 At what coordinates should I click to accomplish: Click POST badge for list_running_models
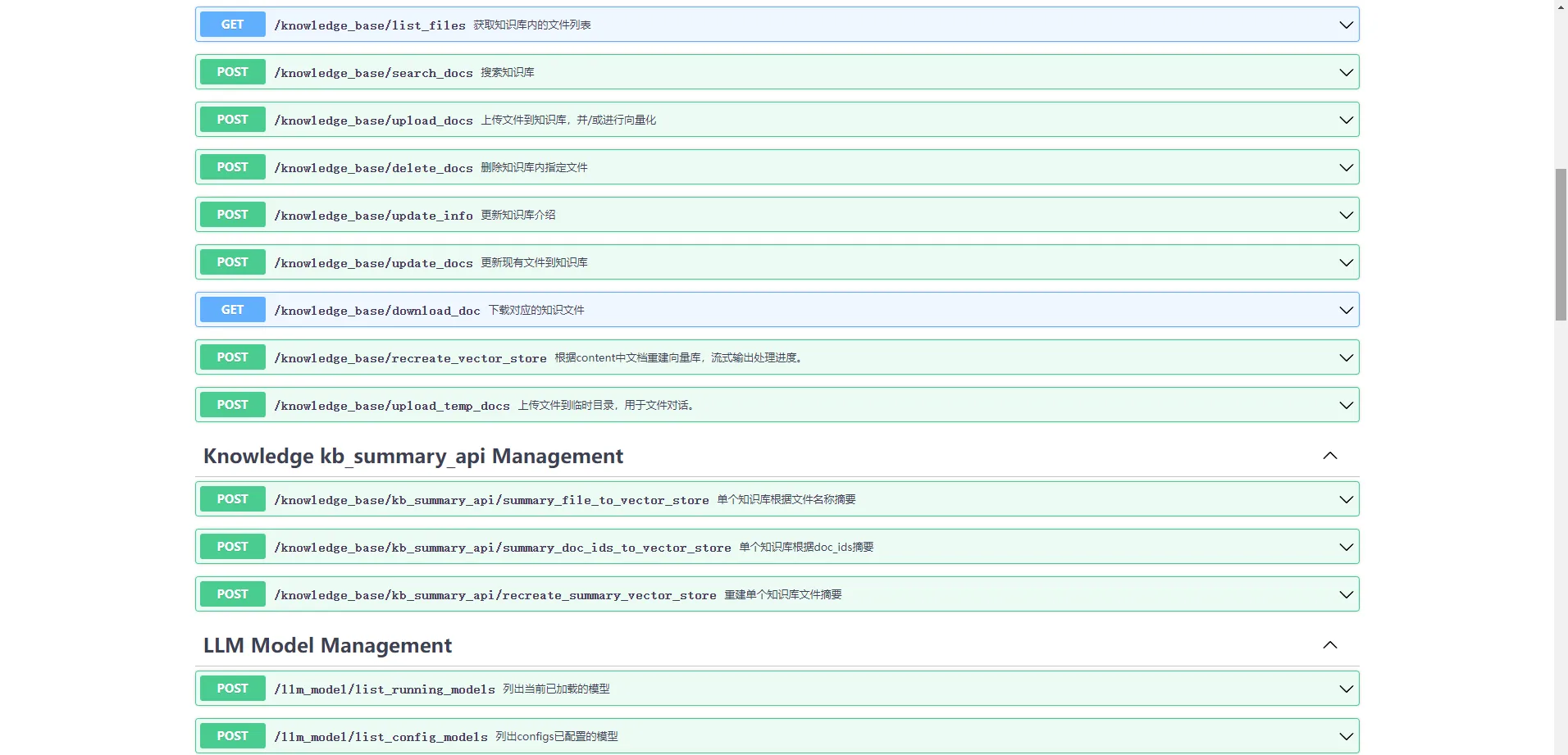click(233, 689)
